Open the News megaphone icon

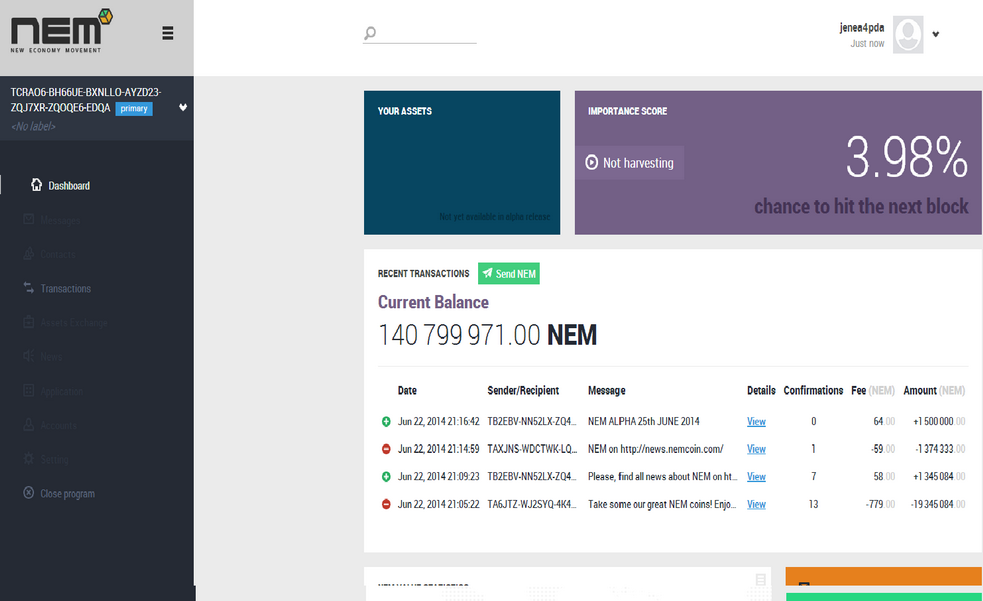[x=28, y=356]
